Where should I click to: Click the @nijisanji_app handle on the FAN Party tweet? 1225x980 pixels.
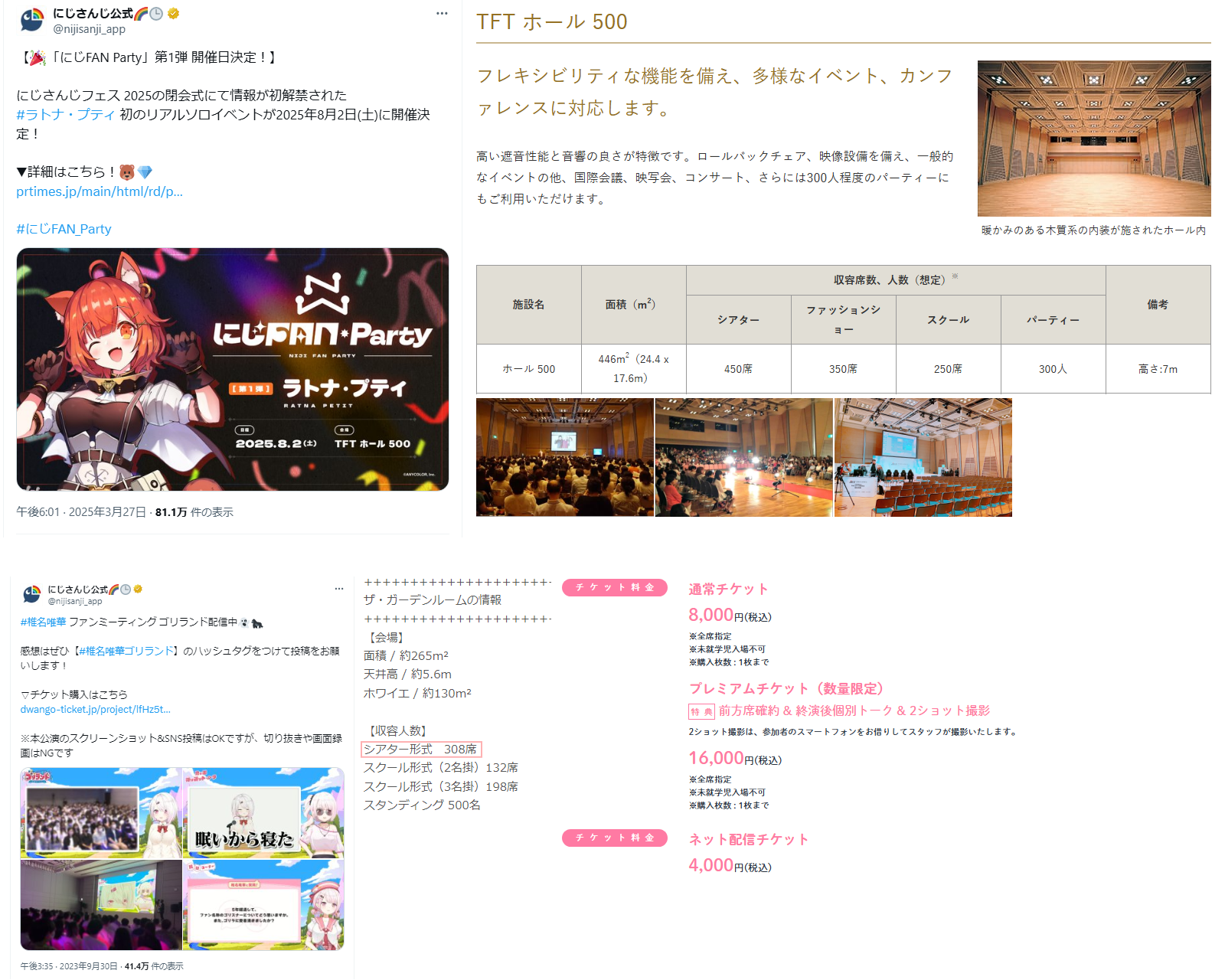89,29
